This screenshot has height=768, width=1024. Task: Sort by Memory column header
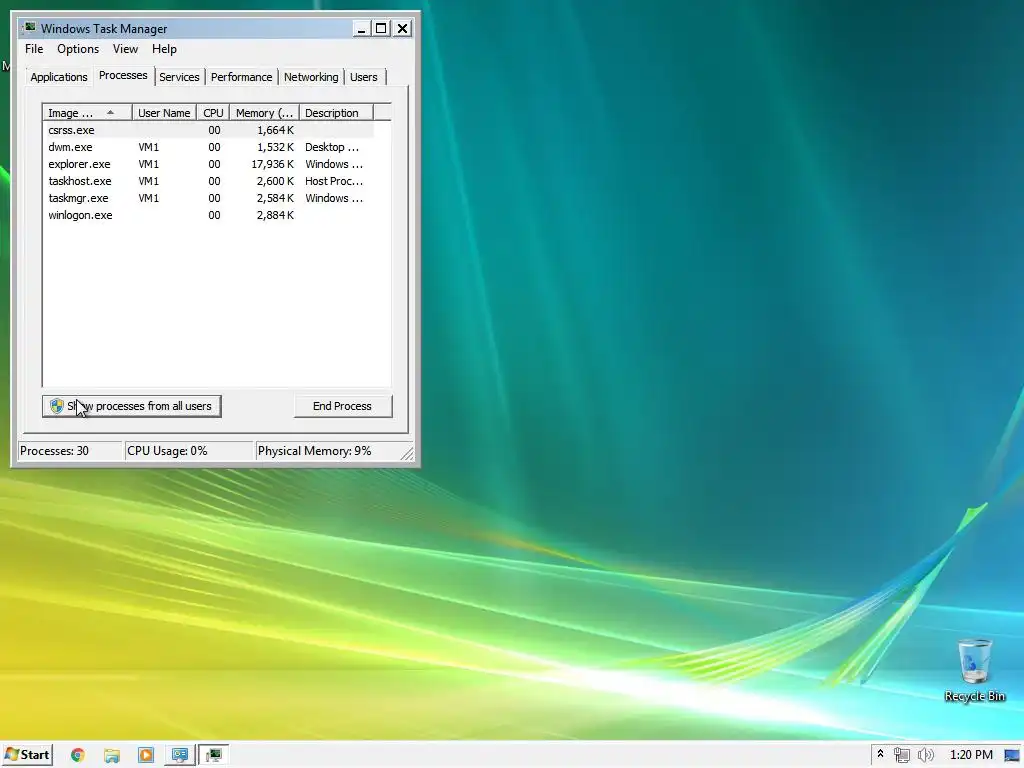click(264, 113)
